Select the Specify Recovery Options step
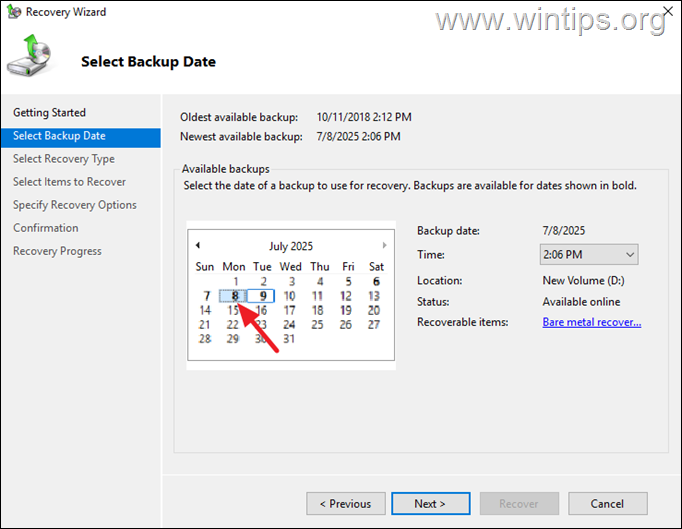The image size is (682, 529). [x=75, y=205]
